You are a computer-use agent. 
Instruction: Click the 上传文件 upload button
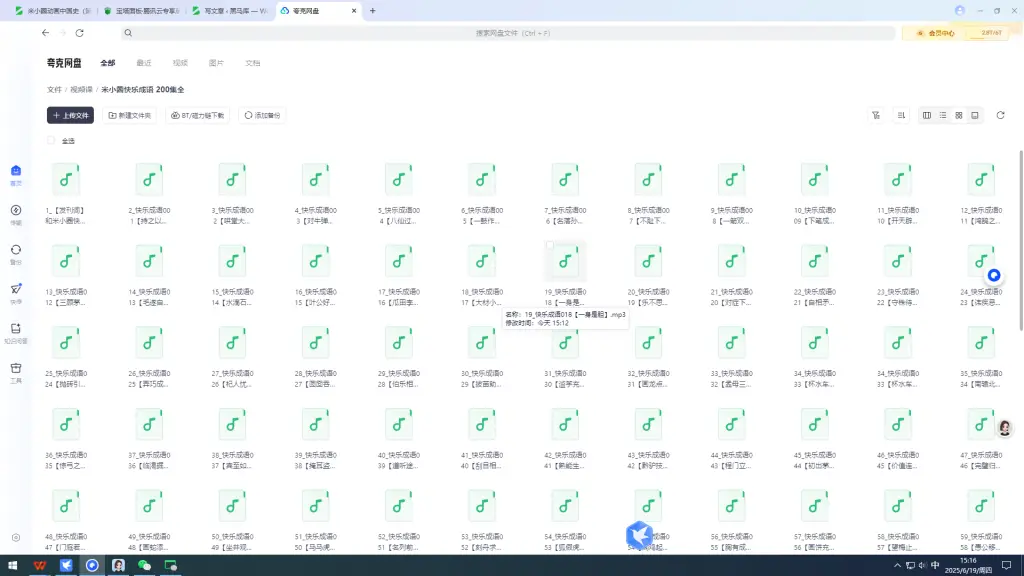coord(71,116)
